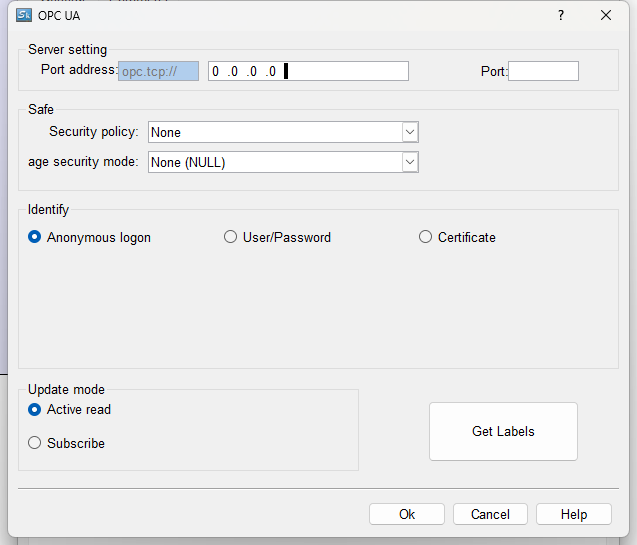Image resolution: width=637 pixels, height=545 pixels.
Task: Select the second octet of the IP address
Action: click(234, 71)
